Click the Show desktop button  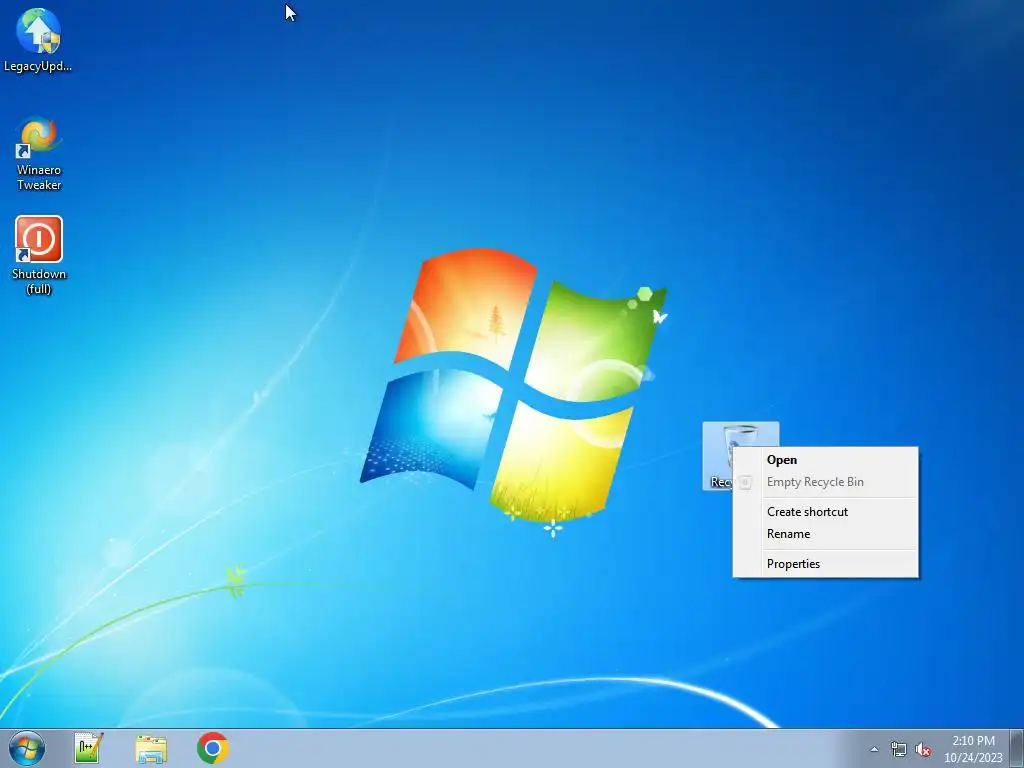(x=1017, y=748)
